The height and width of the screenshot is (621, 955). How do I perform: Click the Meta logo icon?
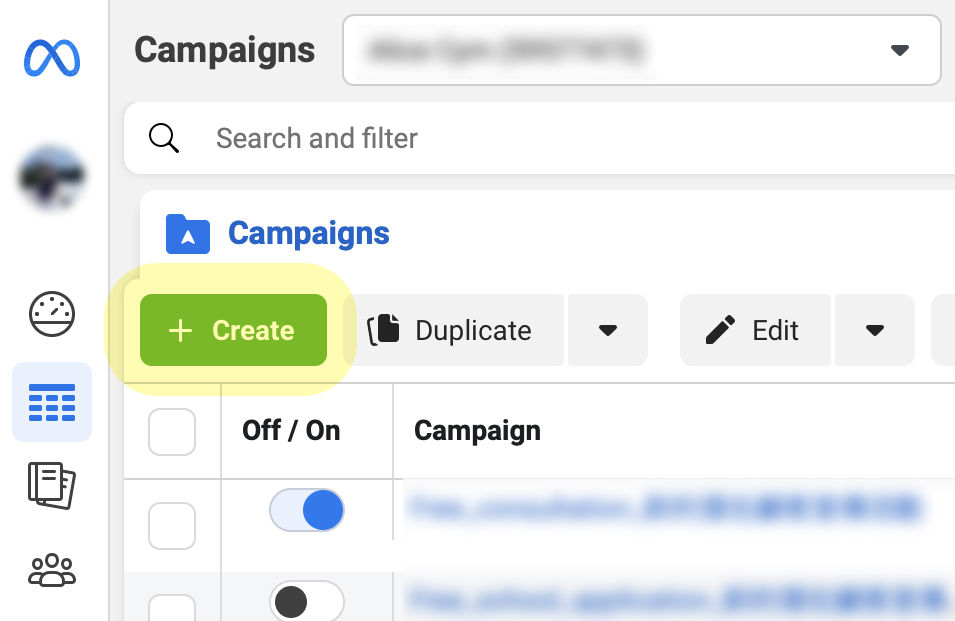(x=52, y=59)
